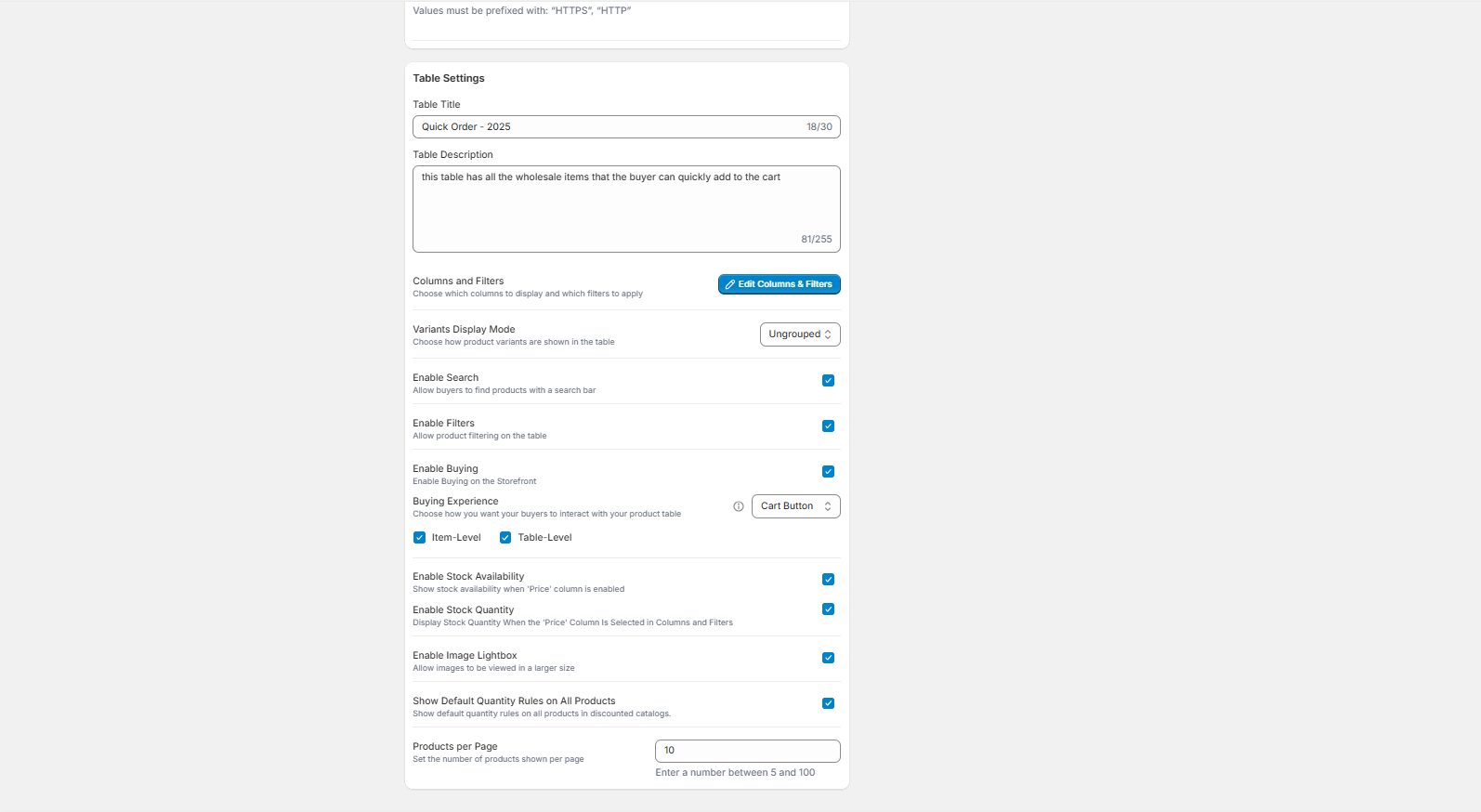The height and width of the screenshot is (812, 1481).
Task: Click the Table Settings heading
Action: [449, 78]
